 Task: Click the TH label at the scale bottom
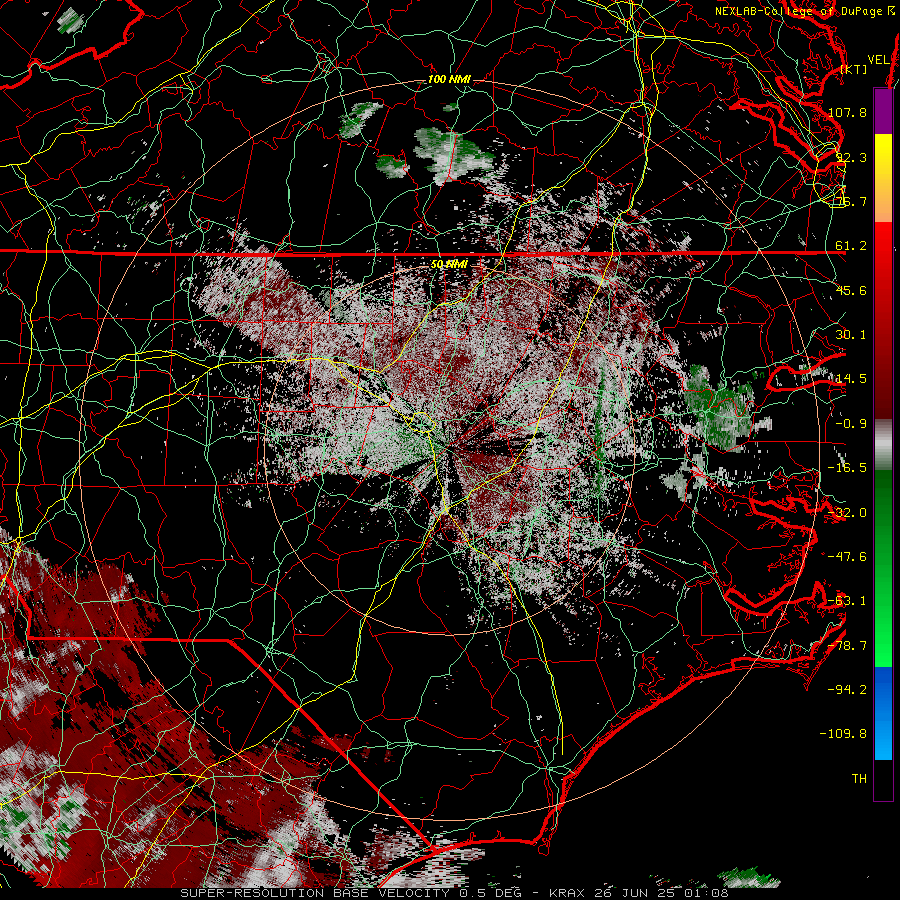(x=859, y=779)
